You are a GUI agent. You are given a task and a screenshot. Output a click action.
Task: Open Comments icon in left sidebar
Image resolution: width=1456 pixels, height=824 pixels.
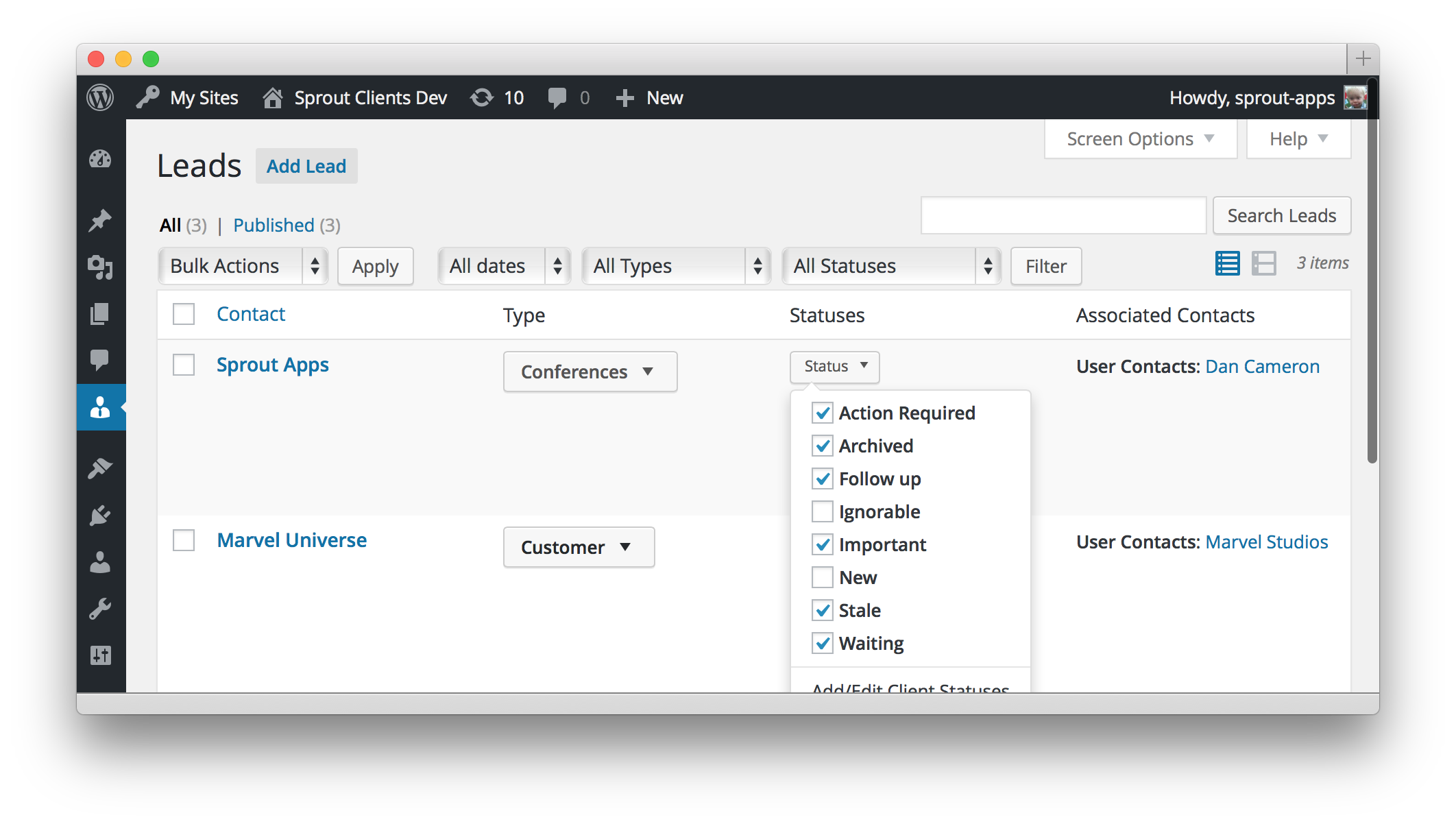click(x=100, y=359)
